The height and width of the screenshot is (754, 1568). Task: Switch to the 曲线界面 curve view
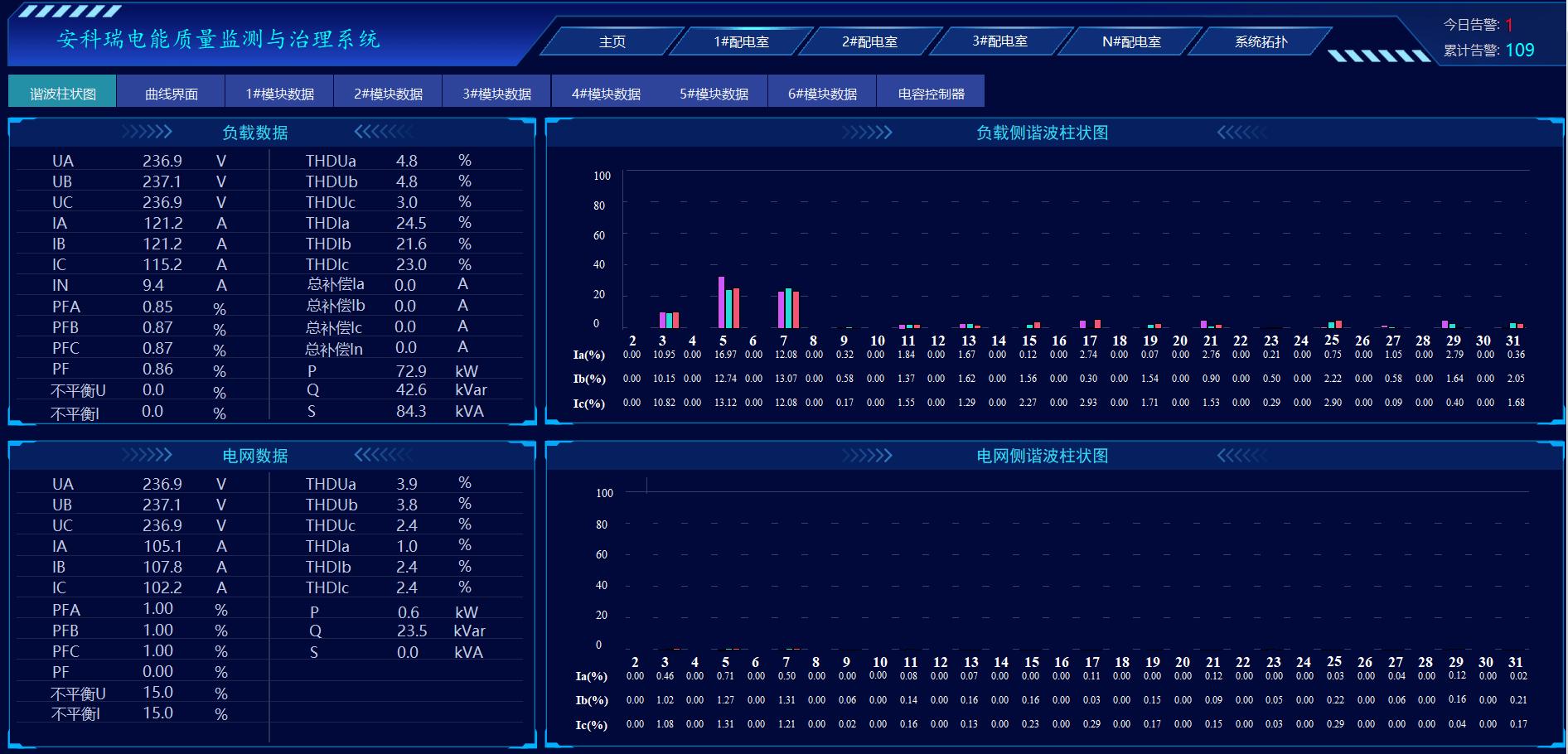[x=172, y=94]
